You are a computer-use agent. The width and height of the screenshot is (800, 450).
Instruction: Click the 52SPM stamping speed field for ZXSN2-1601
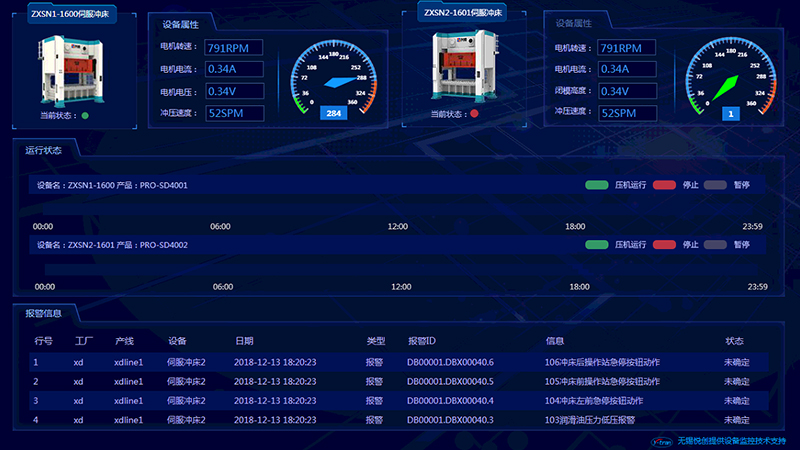point(626,113)
